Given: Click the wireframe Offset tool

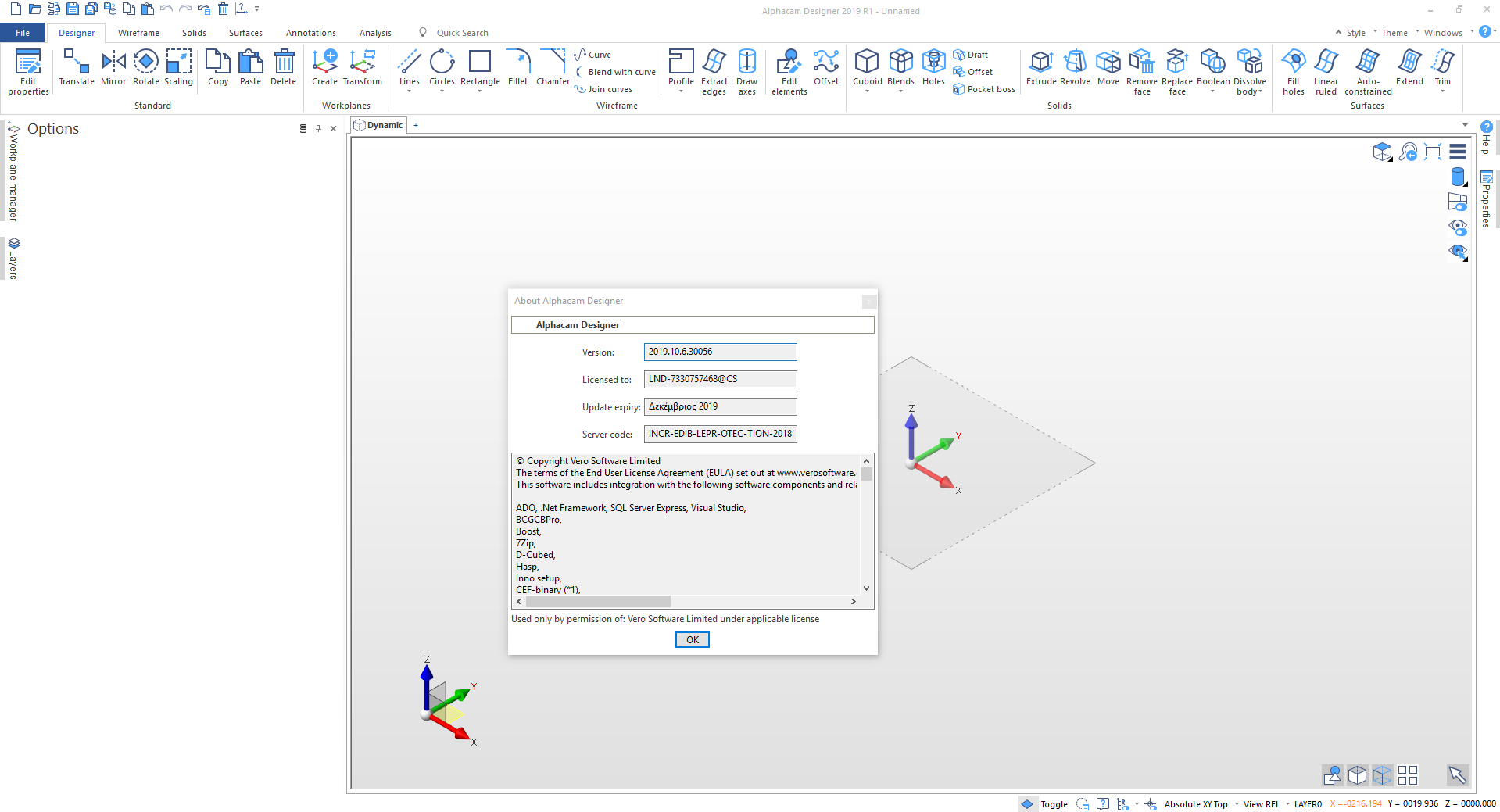Looking at the screenshot, I should [826, 67].
